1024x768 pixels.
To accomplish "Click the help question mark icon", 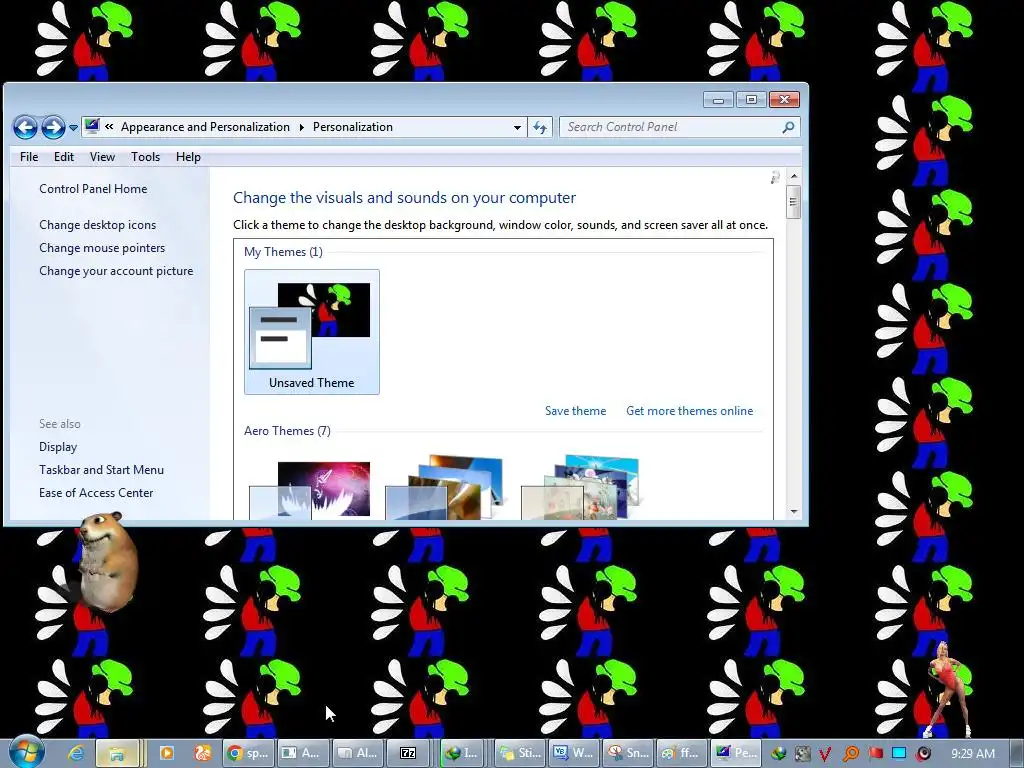I will coord(775,177).
